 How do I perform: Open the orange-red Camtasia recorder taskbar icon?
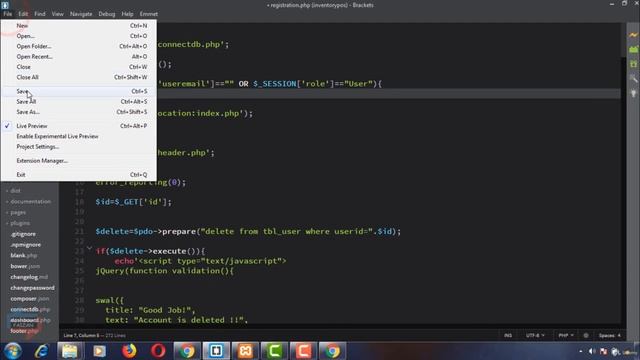pyautogui.click(x=303, y=351)
